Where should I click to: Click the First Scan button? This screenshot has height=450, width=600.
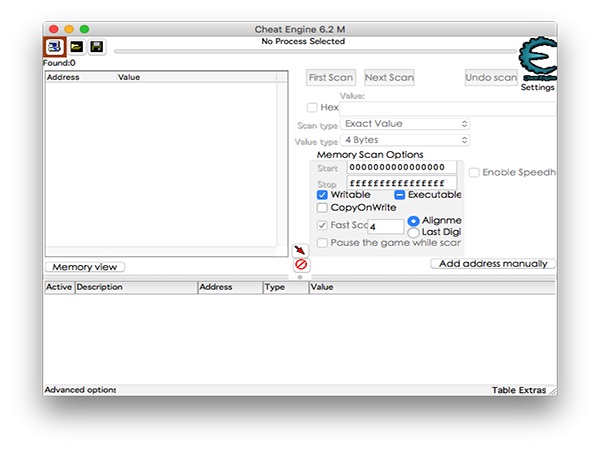pyautogui.click(x=331, y=78)
